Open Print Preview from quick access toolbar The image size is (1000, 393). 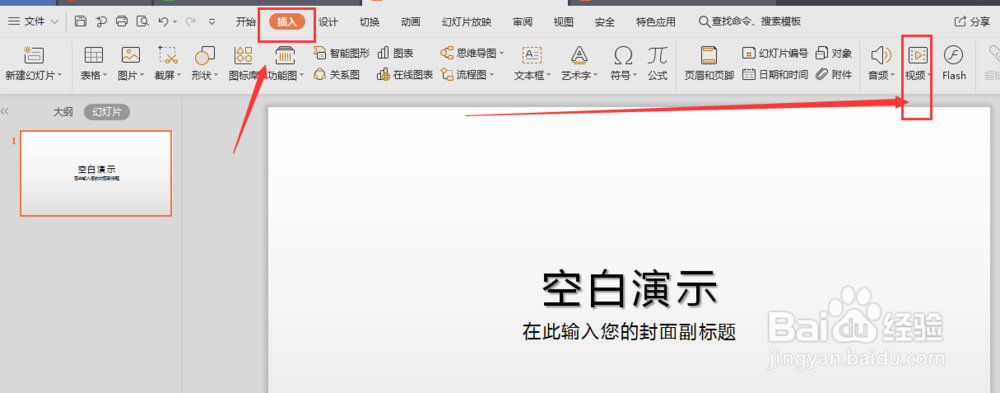(142, 22)
